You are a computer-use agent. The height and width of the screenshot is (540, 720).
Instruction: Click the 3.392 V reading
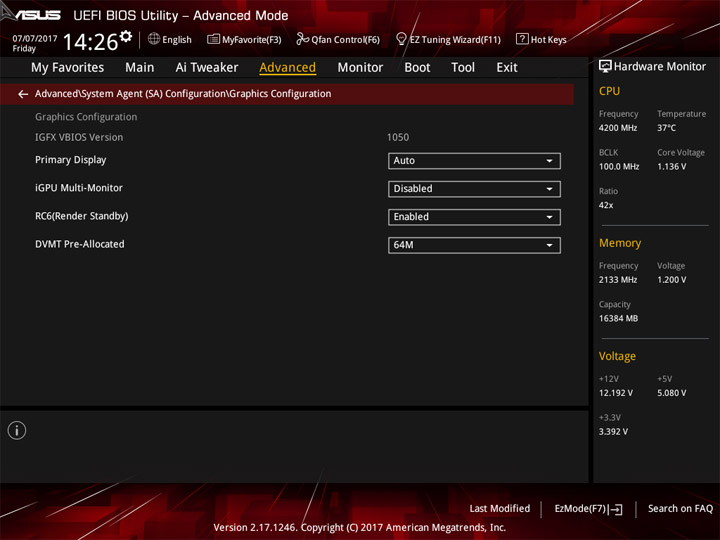click(x=613, y=432)
